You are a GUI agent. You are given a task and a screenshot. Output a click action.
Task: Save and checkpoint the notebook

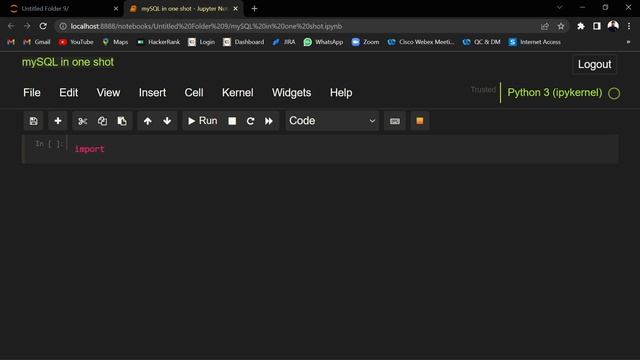pos(33,121)
